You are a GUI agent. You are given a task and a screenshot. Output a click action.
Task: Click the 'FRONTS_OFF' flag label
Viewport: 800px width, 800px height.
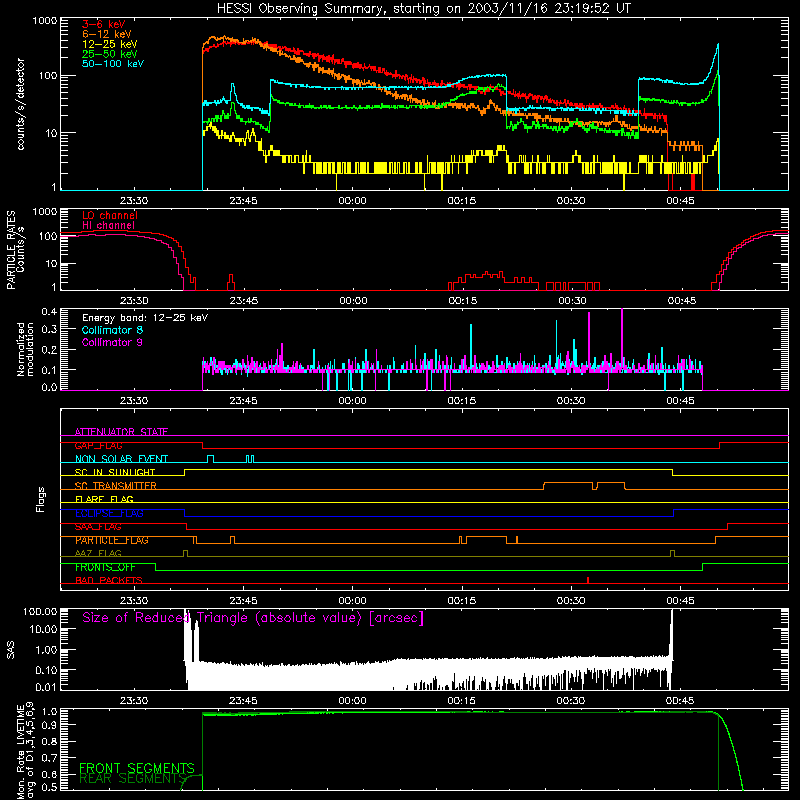pos(105,567)
